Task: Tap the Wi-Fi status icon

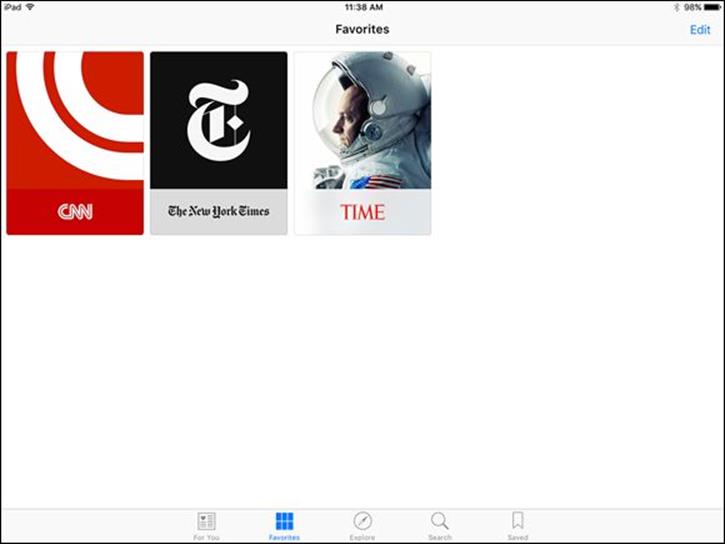Action: pos(30,7)
